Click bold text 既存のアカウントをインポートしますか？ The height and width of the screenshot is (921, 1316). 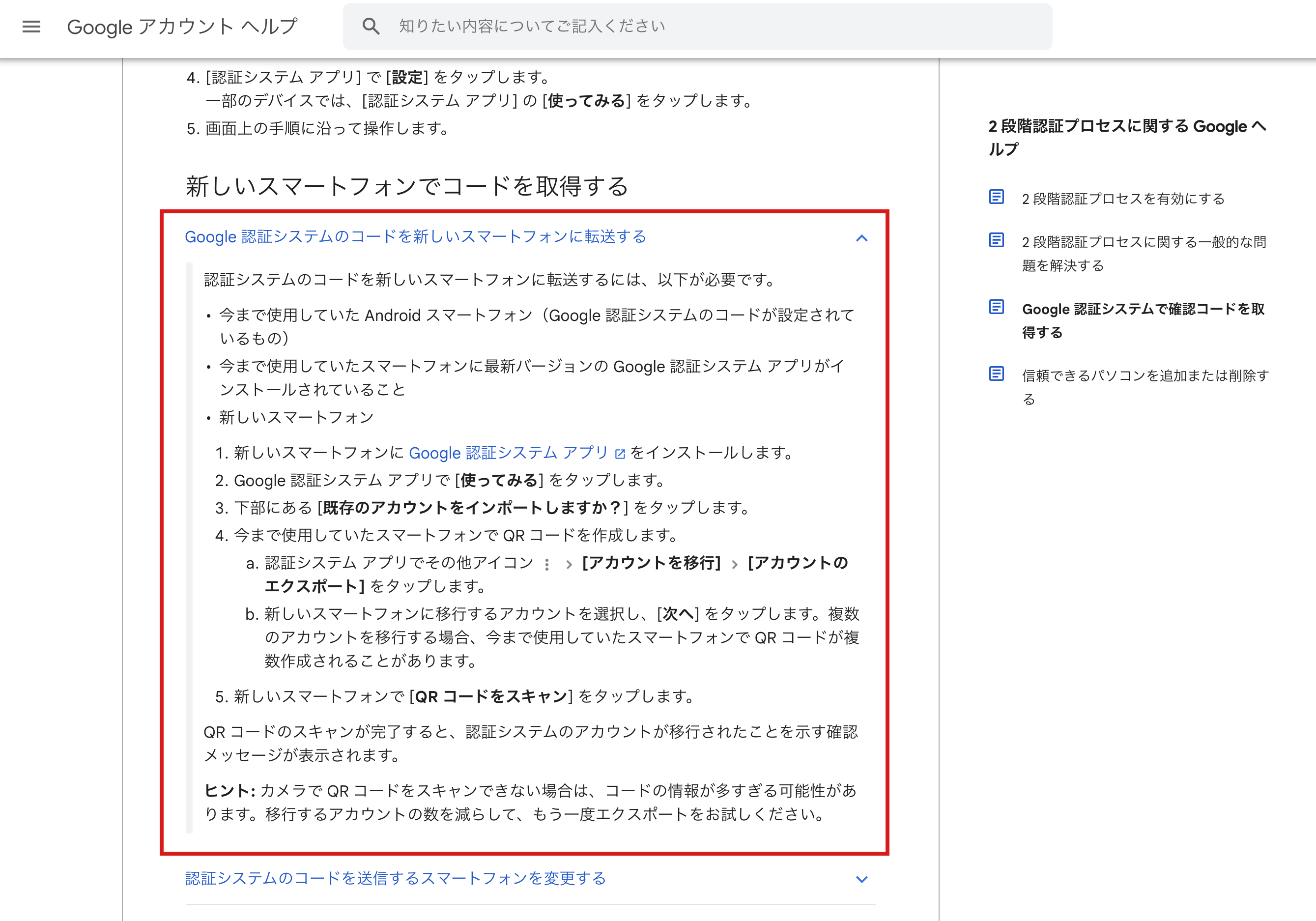click(x=472, y=508)
